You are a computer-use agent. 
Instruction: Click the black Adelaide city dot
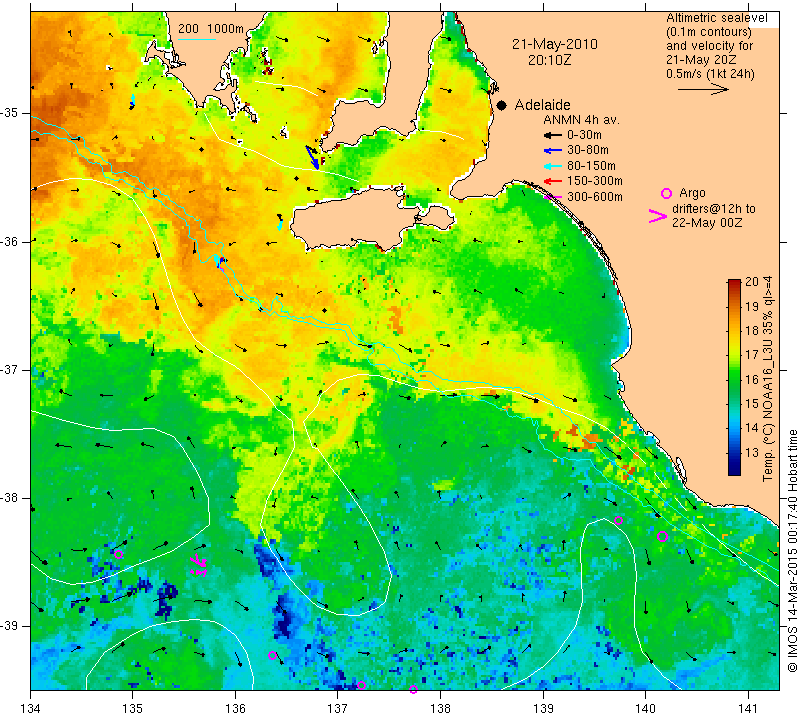(502, 105)
